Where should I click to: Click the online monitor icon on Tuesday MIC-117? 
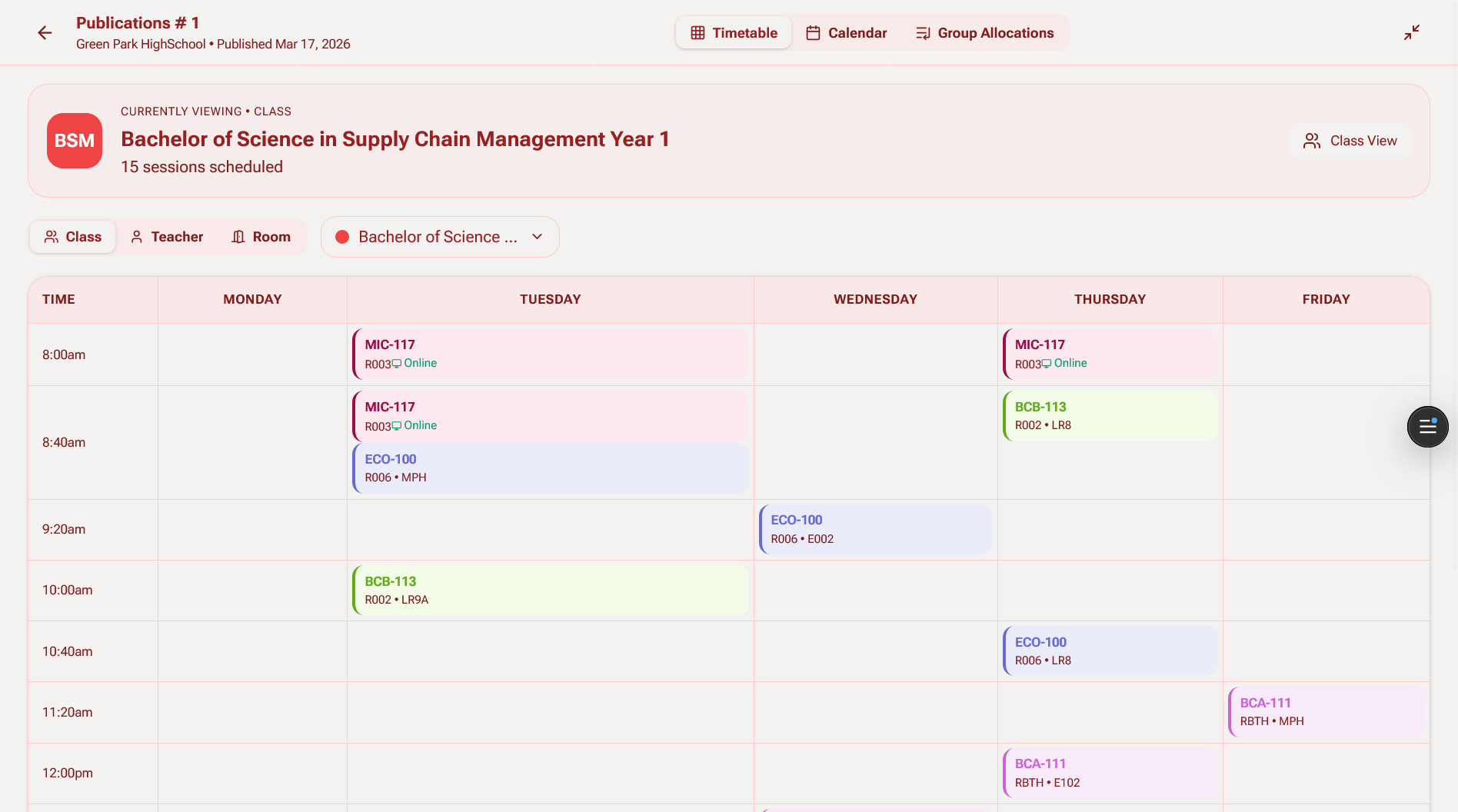[x=396, y=364]
